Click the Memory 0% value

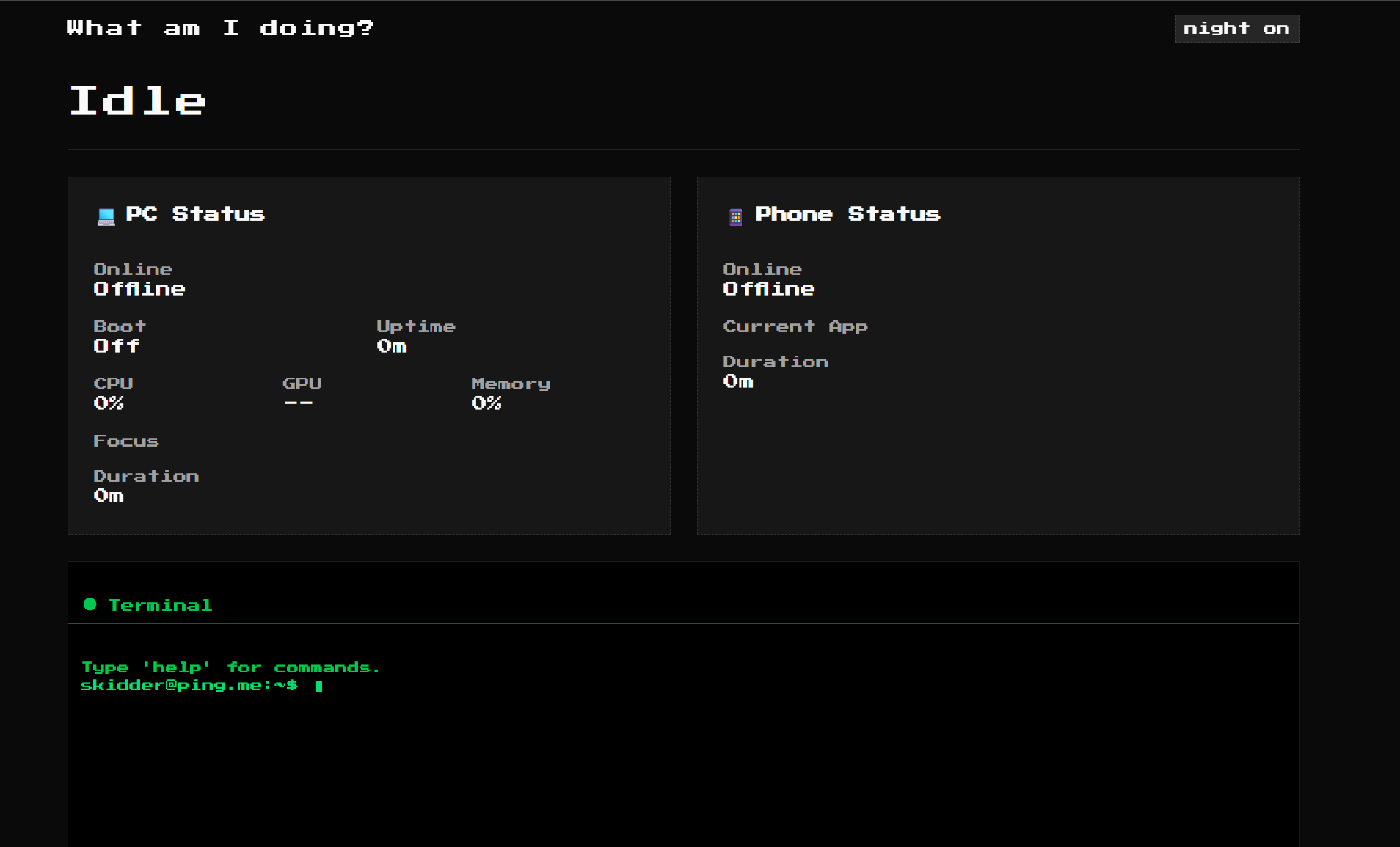486,403
